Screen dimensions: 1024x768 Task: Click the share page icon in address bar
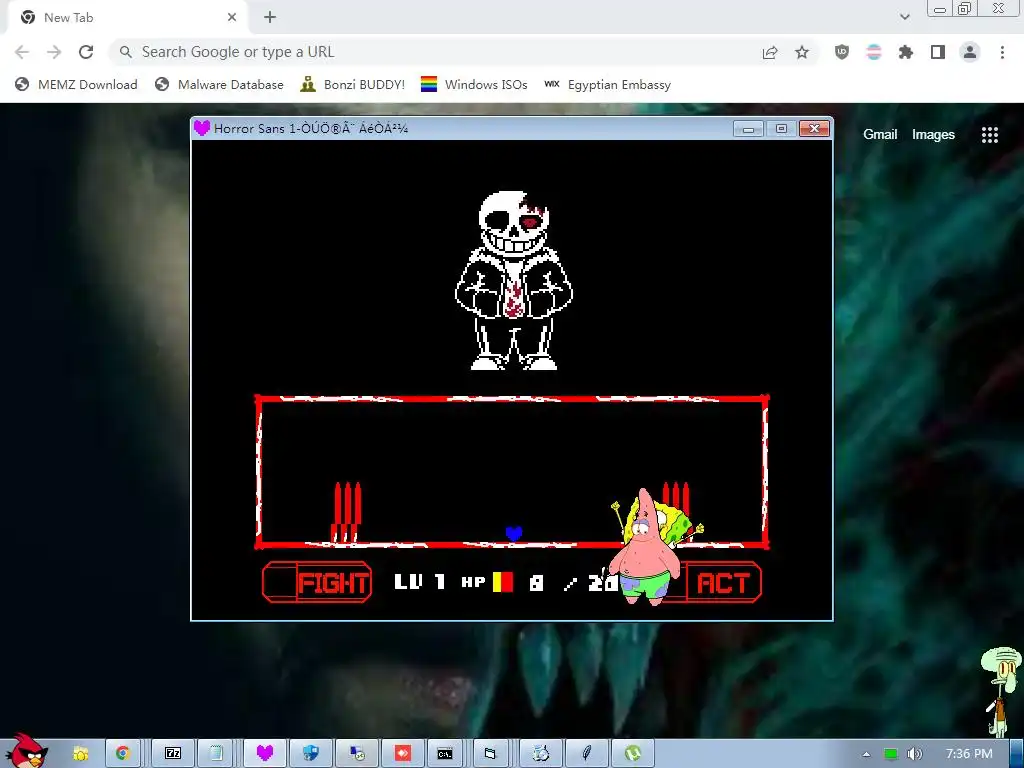770,52
